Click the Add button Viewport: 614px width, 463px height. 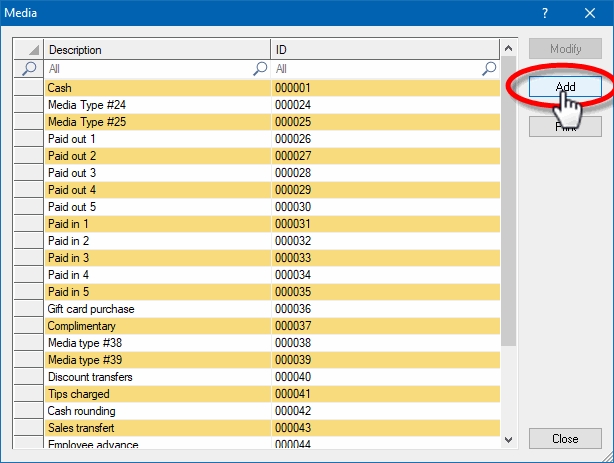565,87
